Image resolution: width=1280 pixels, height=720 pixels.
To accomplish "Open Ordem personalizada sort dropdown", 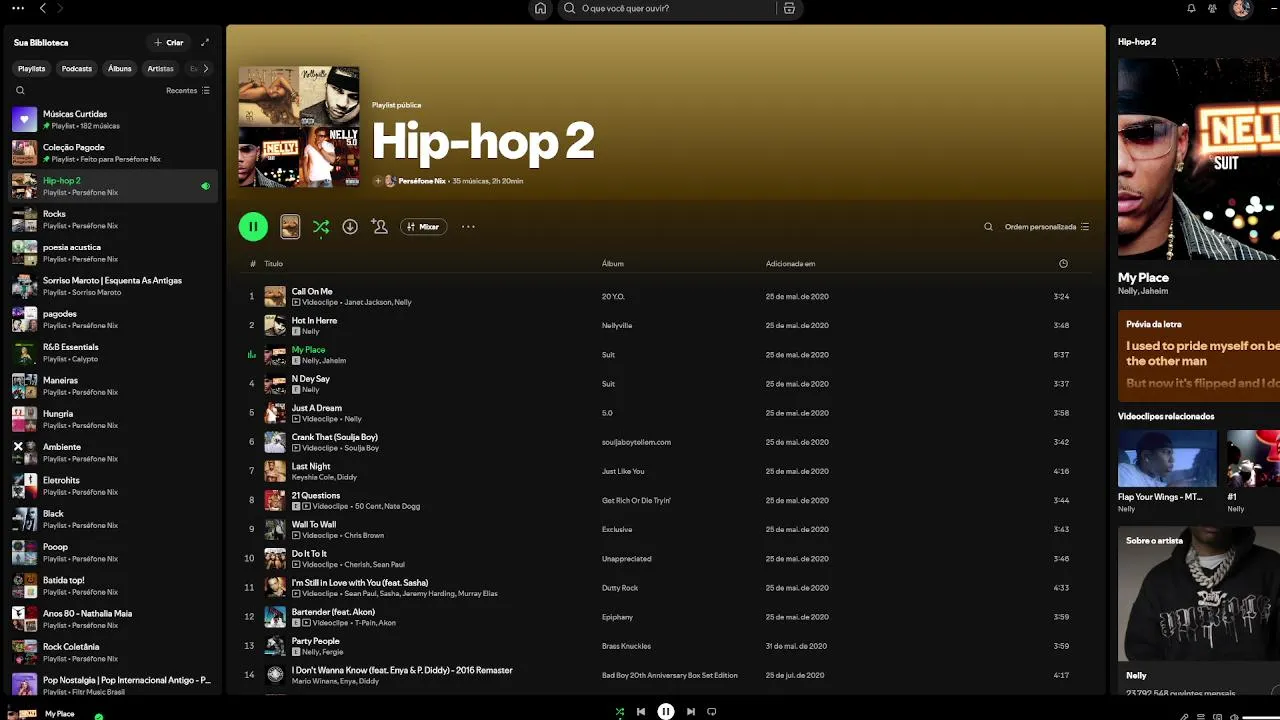I will (1047, 227).
